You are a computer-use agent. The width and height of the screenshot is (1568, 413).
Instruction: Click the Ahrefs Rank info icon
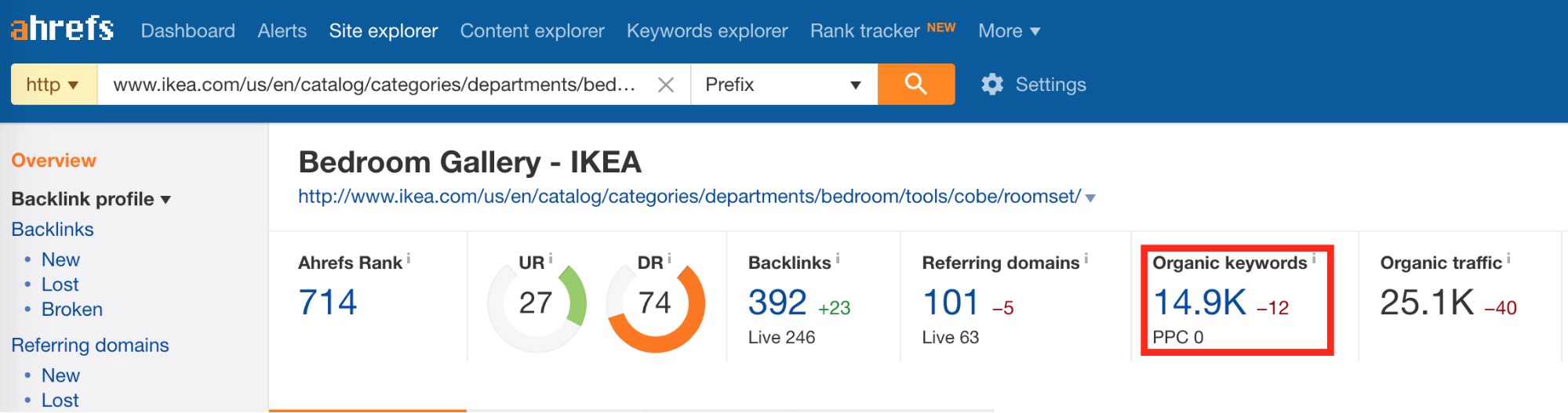[408, 258]
